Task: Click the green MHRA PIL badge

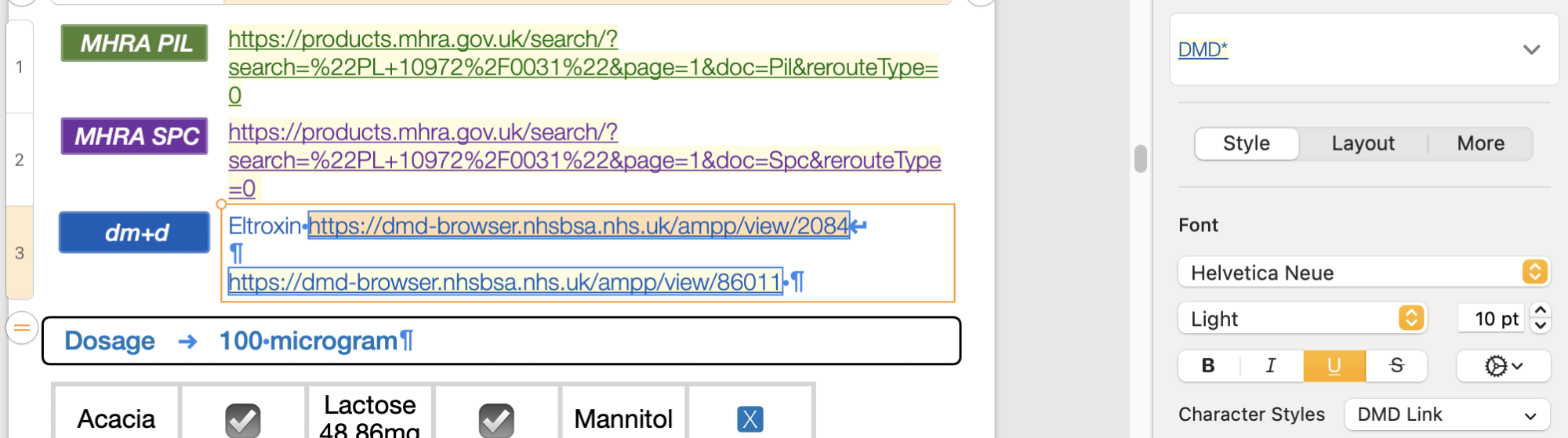Action: click(x=135, y=43)
